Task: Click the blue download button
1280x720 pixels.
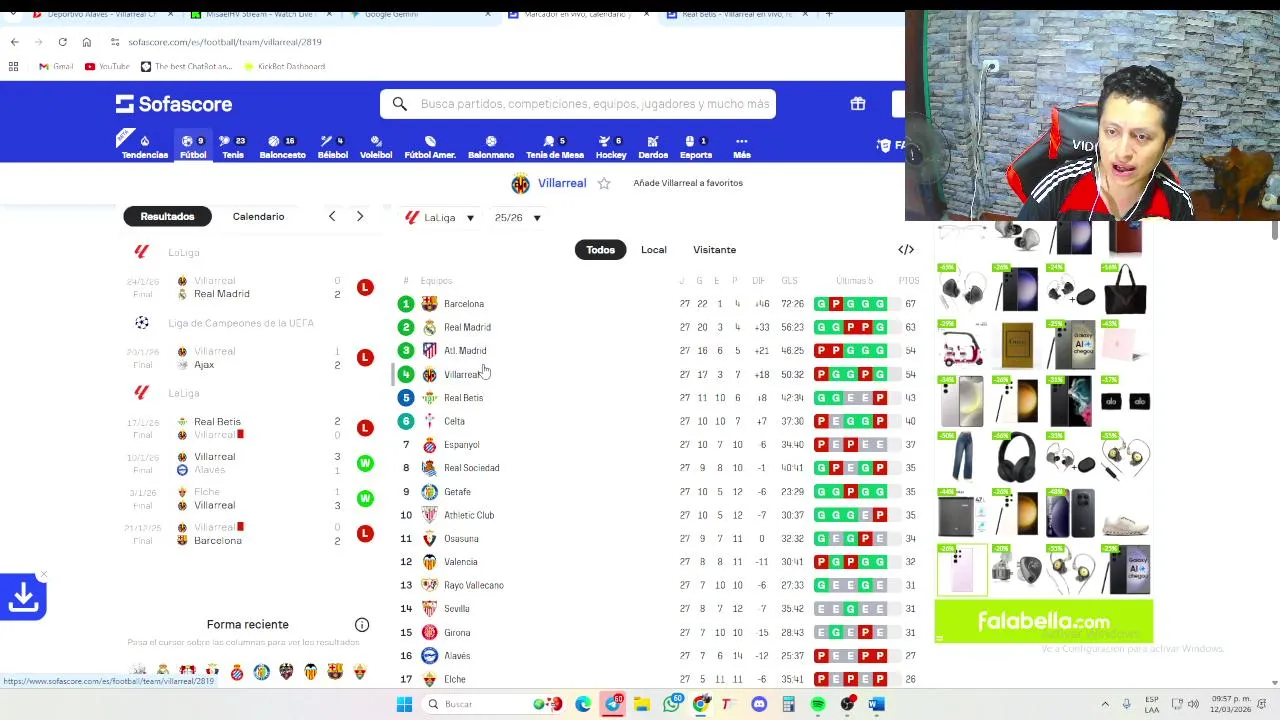Action: 23,597
